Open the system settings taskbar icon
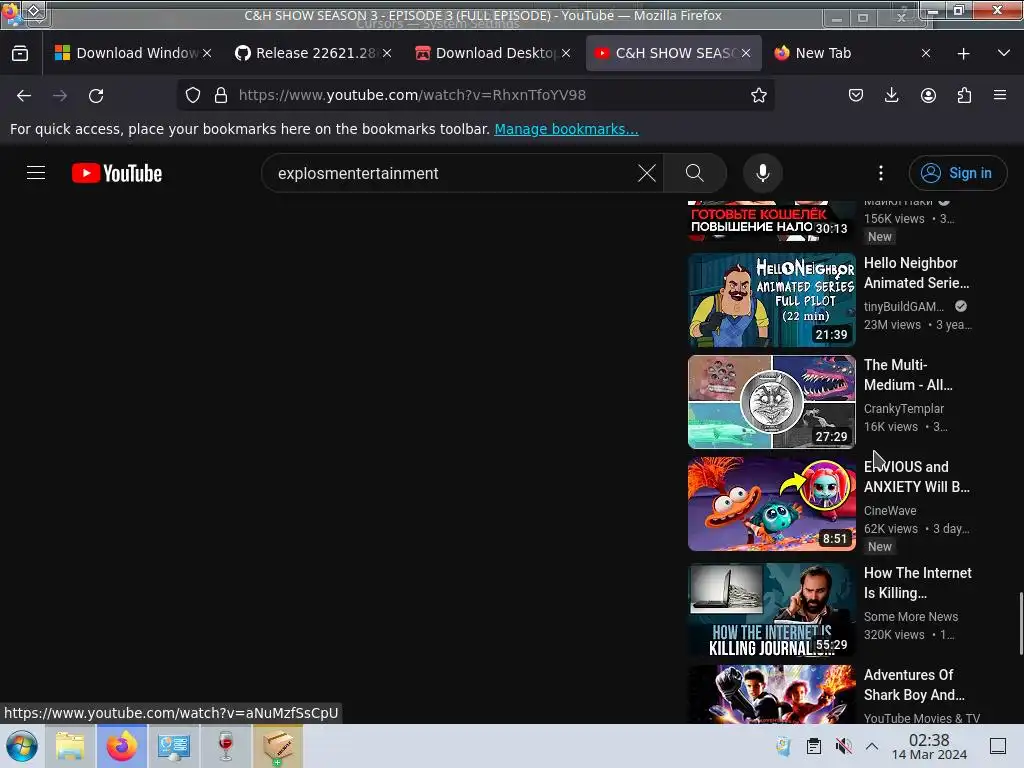 point(174,746)
